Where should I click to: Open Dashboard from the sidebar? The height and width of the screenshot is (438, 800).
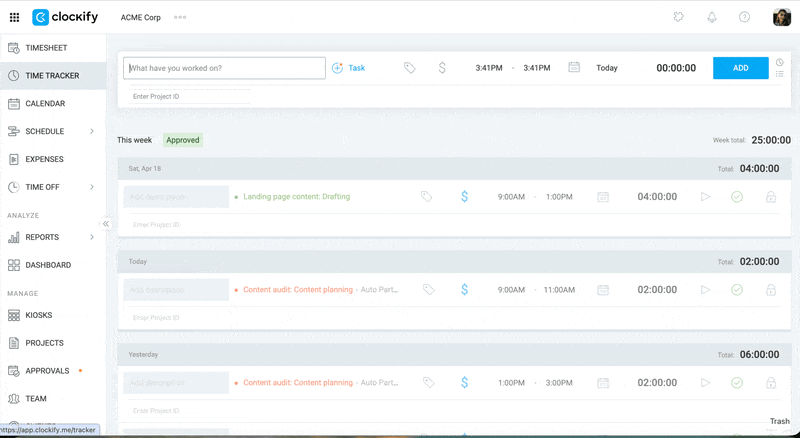pos(47,265)
